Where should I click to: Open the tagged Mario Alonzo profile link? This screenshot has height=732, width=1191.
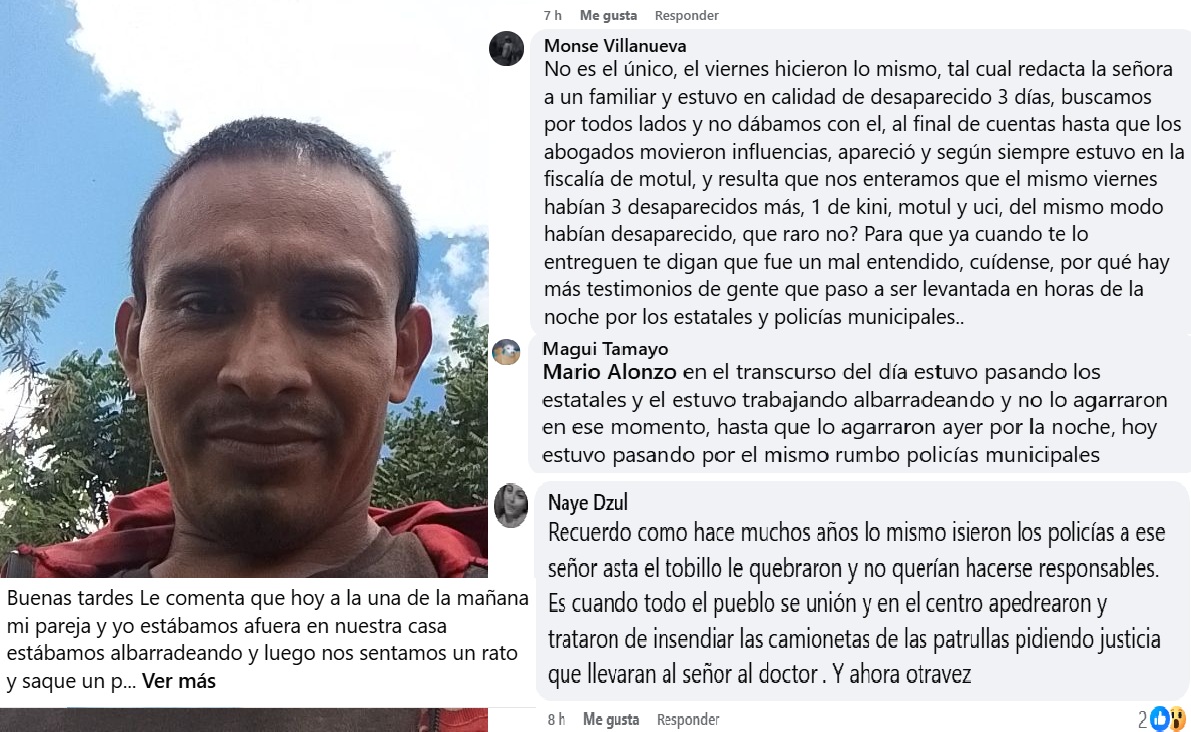click(609, 372)
